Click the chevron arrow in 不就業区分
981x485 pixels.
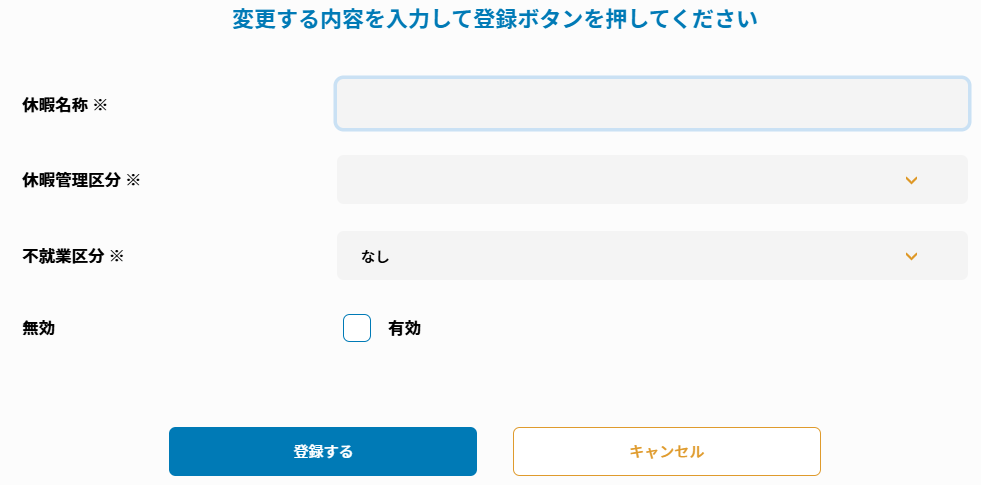pyautogui.click(x=911, y=256)
